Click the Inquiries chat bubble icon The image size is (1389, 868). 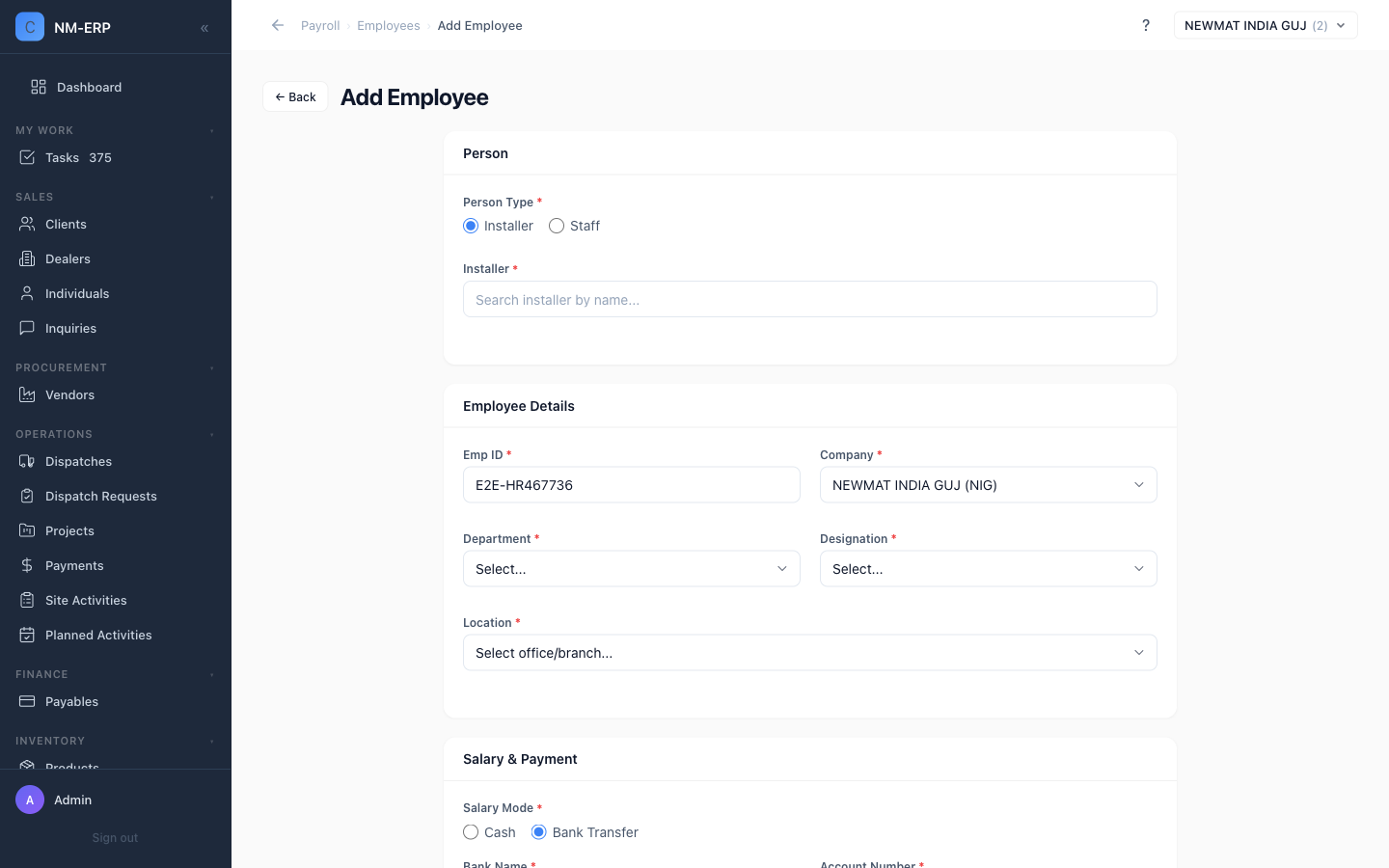coord(27,328)
